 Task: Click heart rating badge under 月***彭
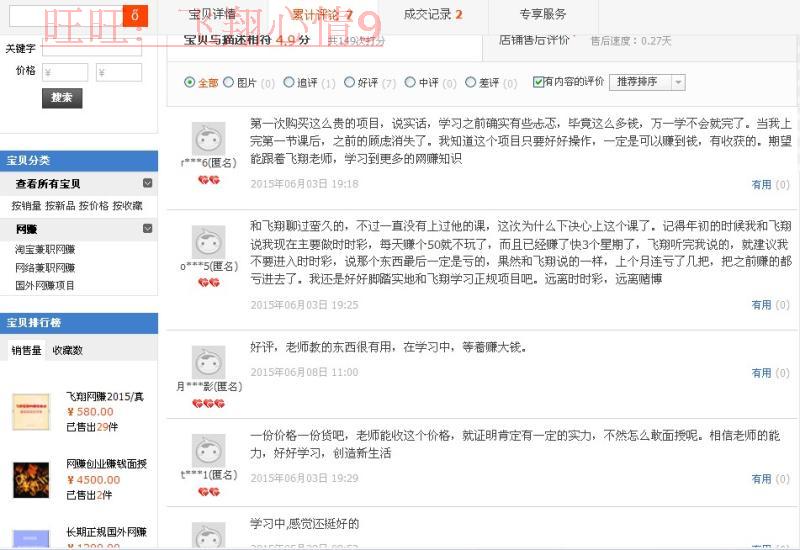[x=208, y=403]
